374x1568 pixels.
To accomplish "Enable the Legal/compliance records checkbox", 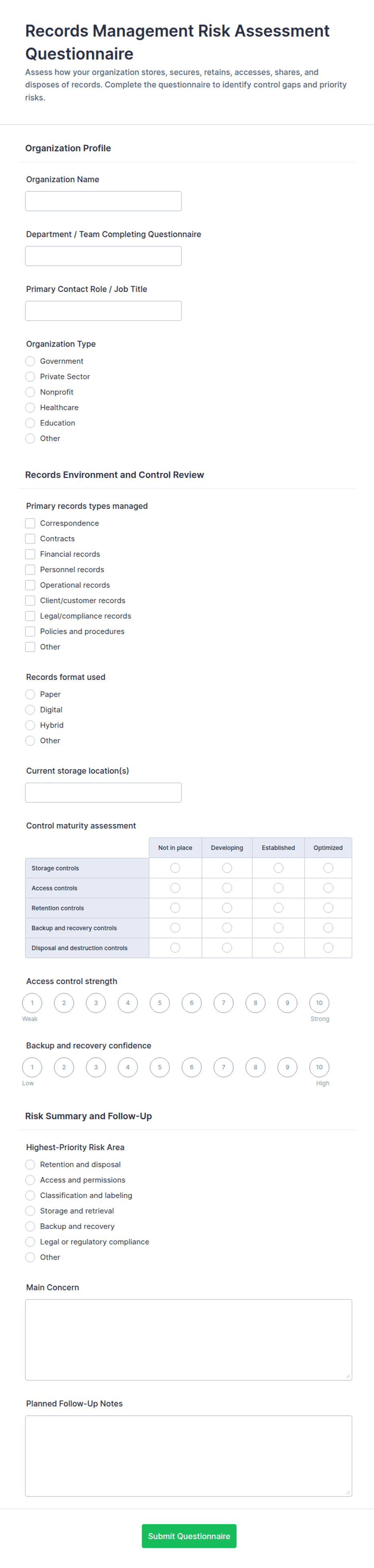I will point(30,616).
